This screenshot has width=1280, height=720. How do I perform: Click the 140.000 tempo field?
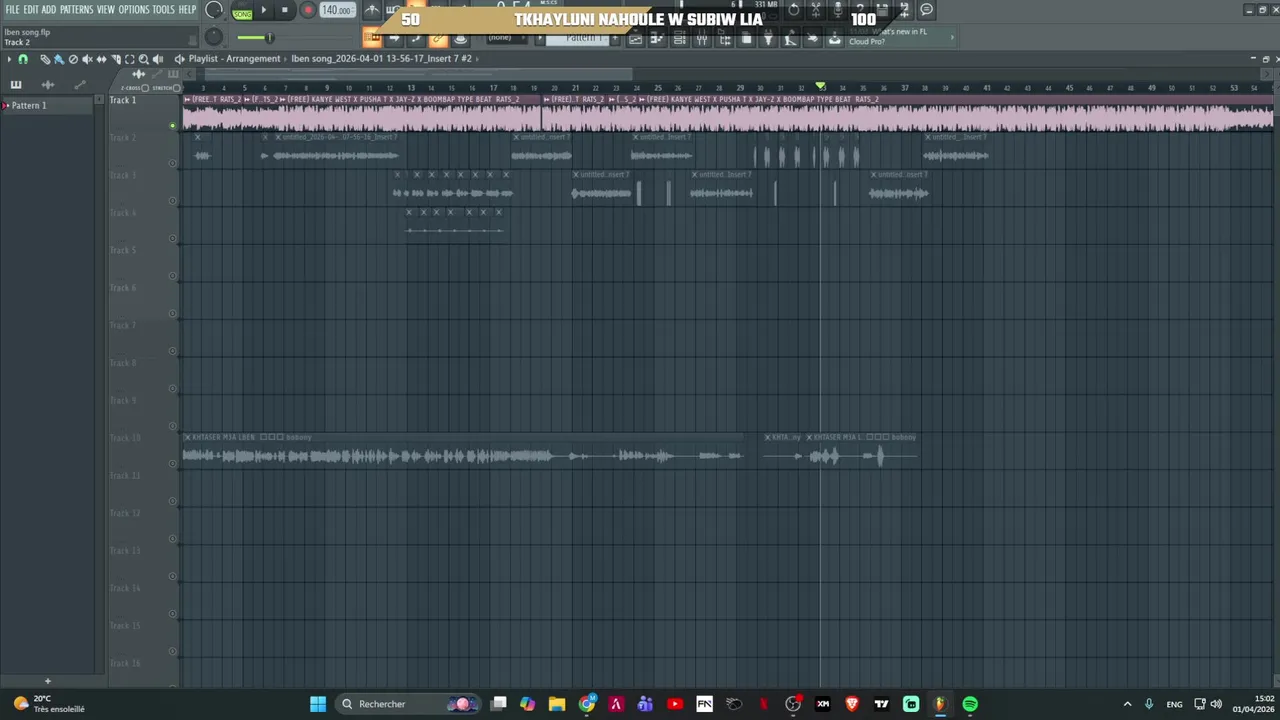337,11
